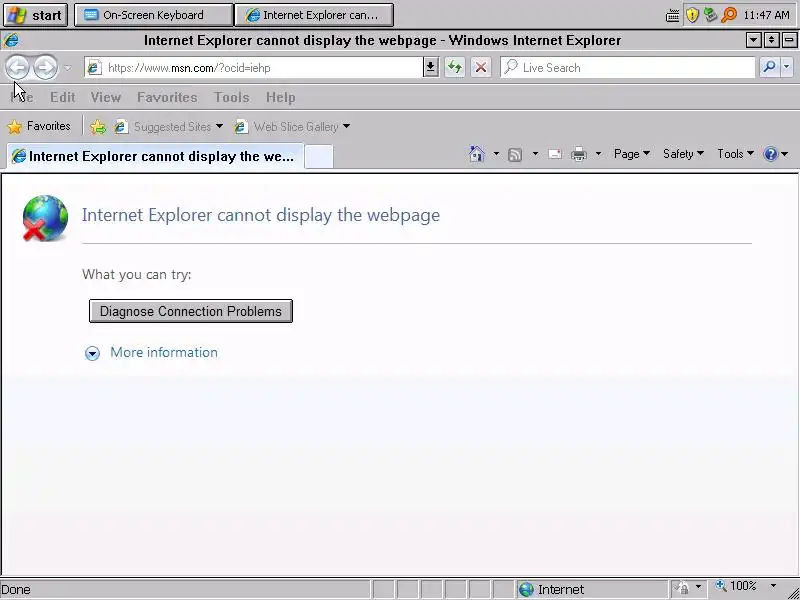Click the Protected Mode lock status icon
Screen dimensions: 800x600
point(683,588)
